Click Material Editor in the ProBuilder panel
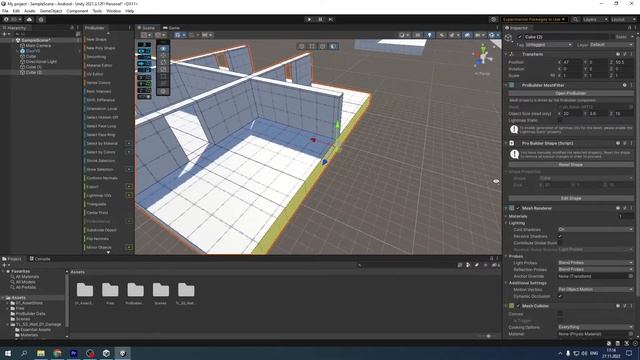The image size is (640, 360). click(99, 65)
